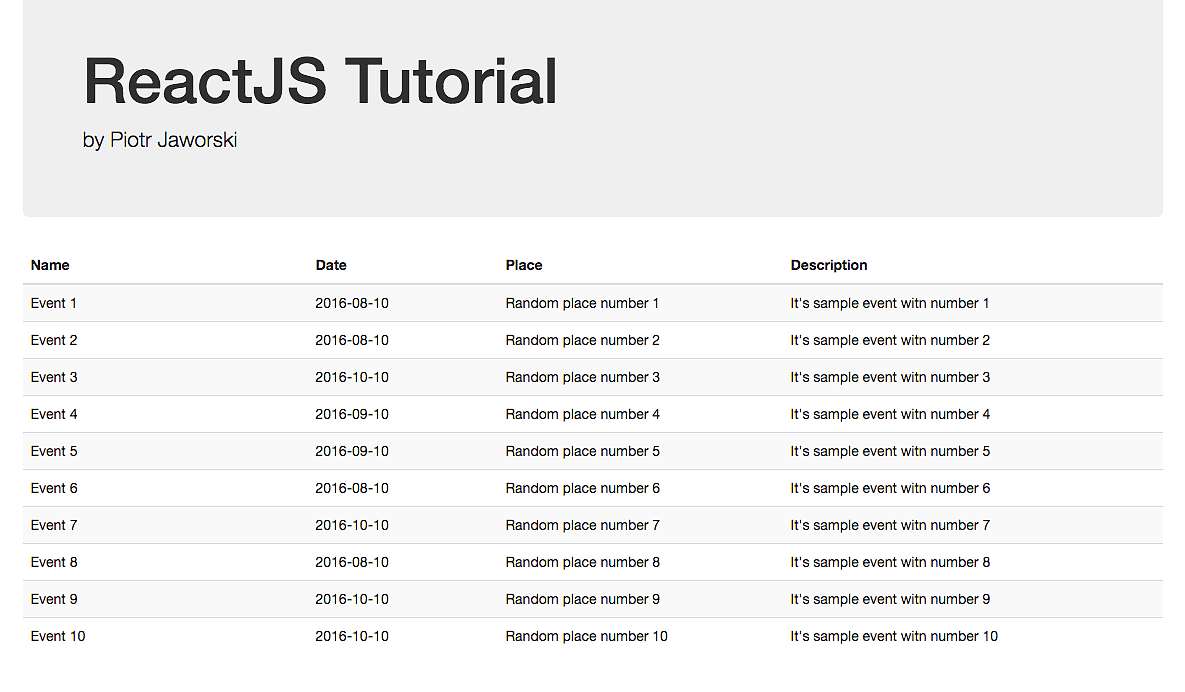Select the 'Event 6' name cell
Image resolution: width=1185 pixels, height=692 pixels.
point(54,488)
